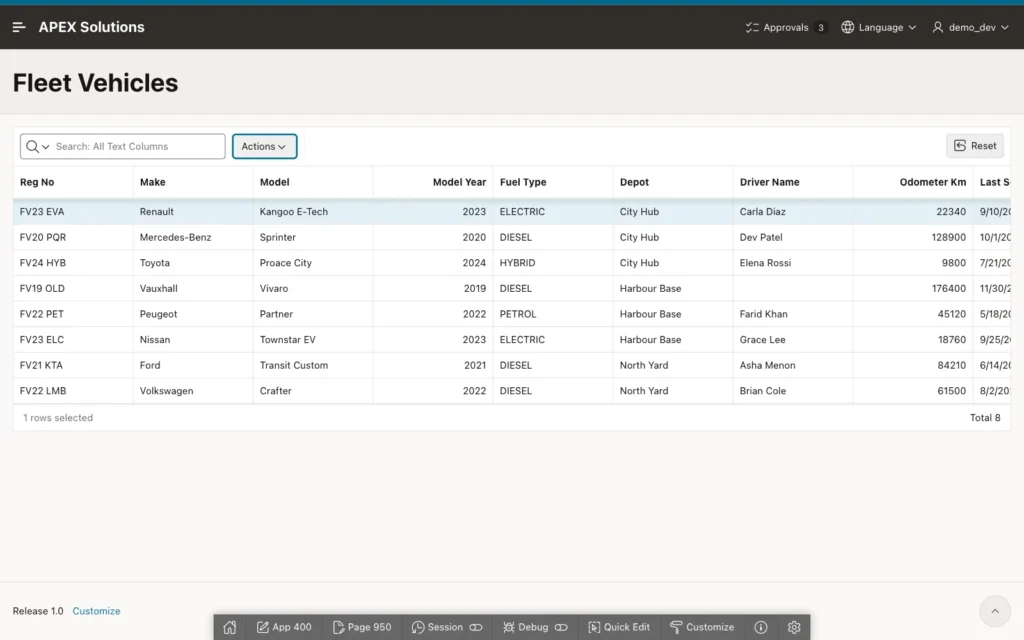This screenshot has height=640, width=1024.
Task: Click the Reset button
Action: click(x=975, y=146)
